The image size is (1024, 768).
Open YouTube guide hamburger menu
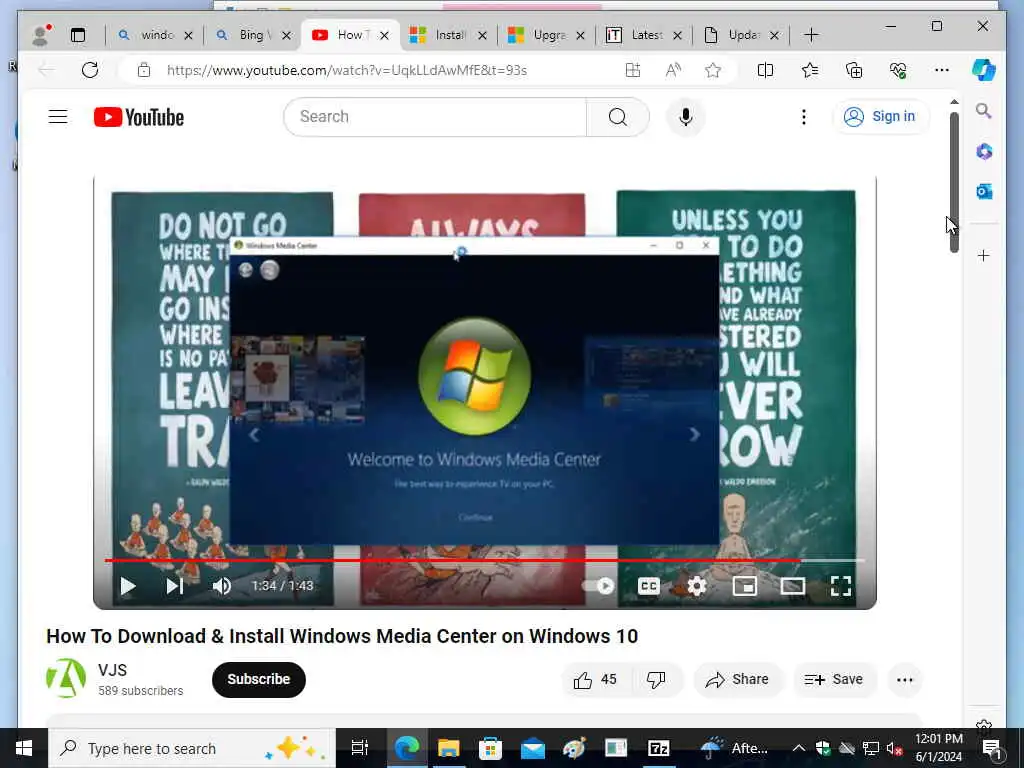[58, 117]
